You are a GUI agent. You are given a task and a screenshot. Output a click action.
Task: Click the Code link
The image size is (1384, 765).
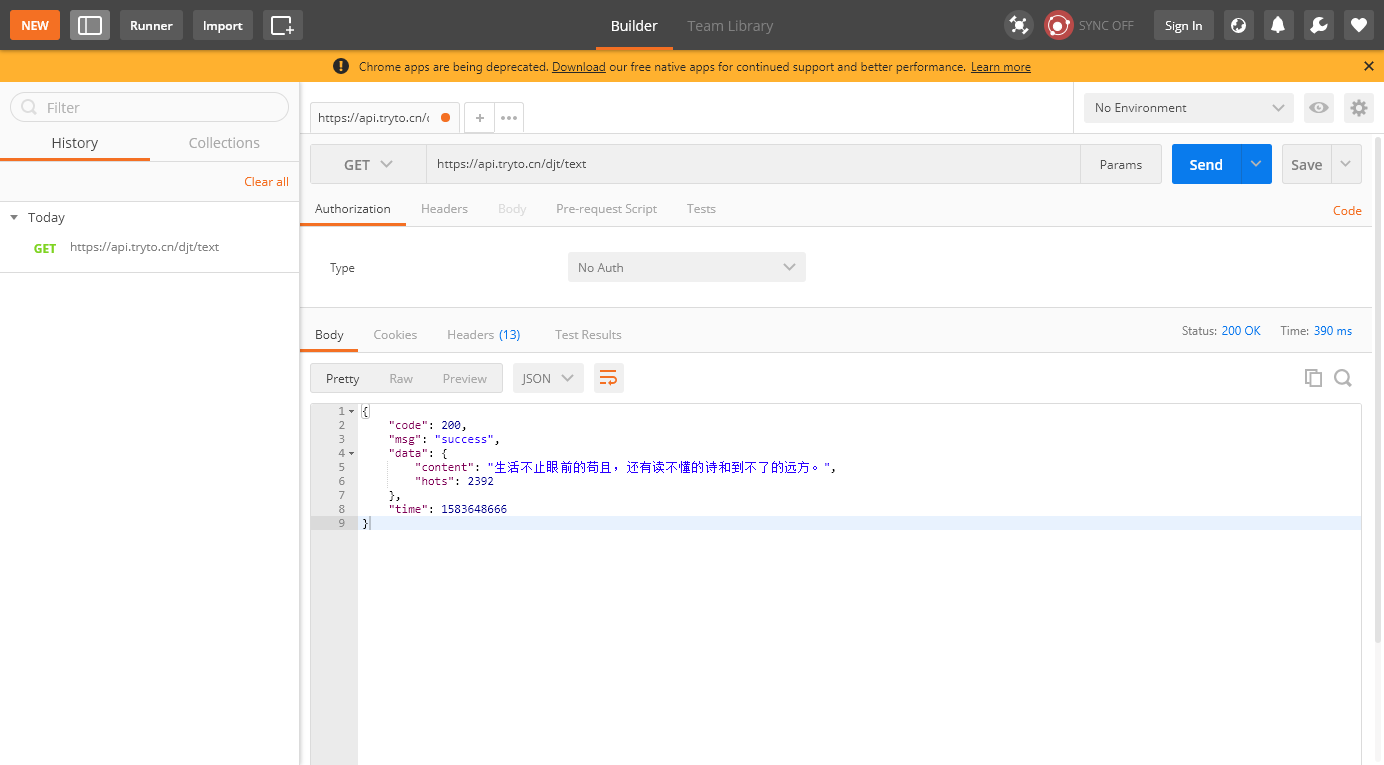(1347, 210)
